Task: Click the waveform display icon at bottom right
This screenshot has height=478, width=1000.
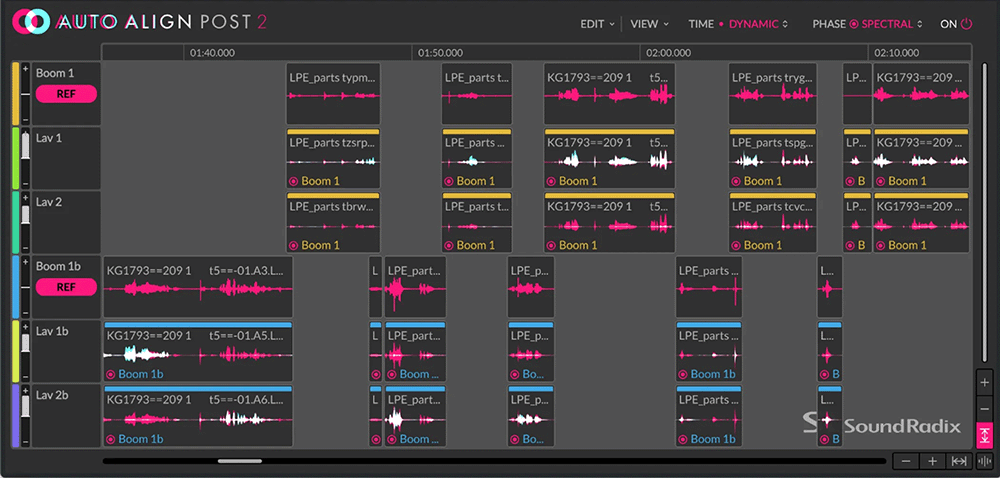Action: tap(982, 460)
